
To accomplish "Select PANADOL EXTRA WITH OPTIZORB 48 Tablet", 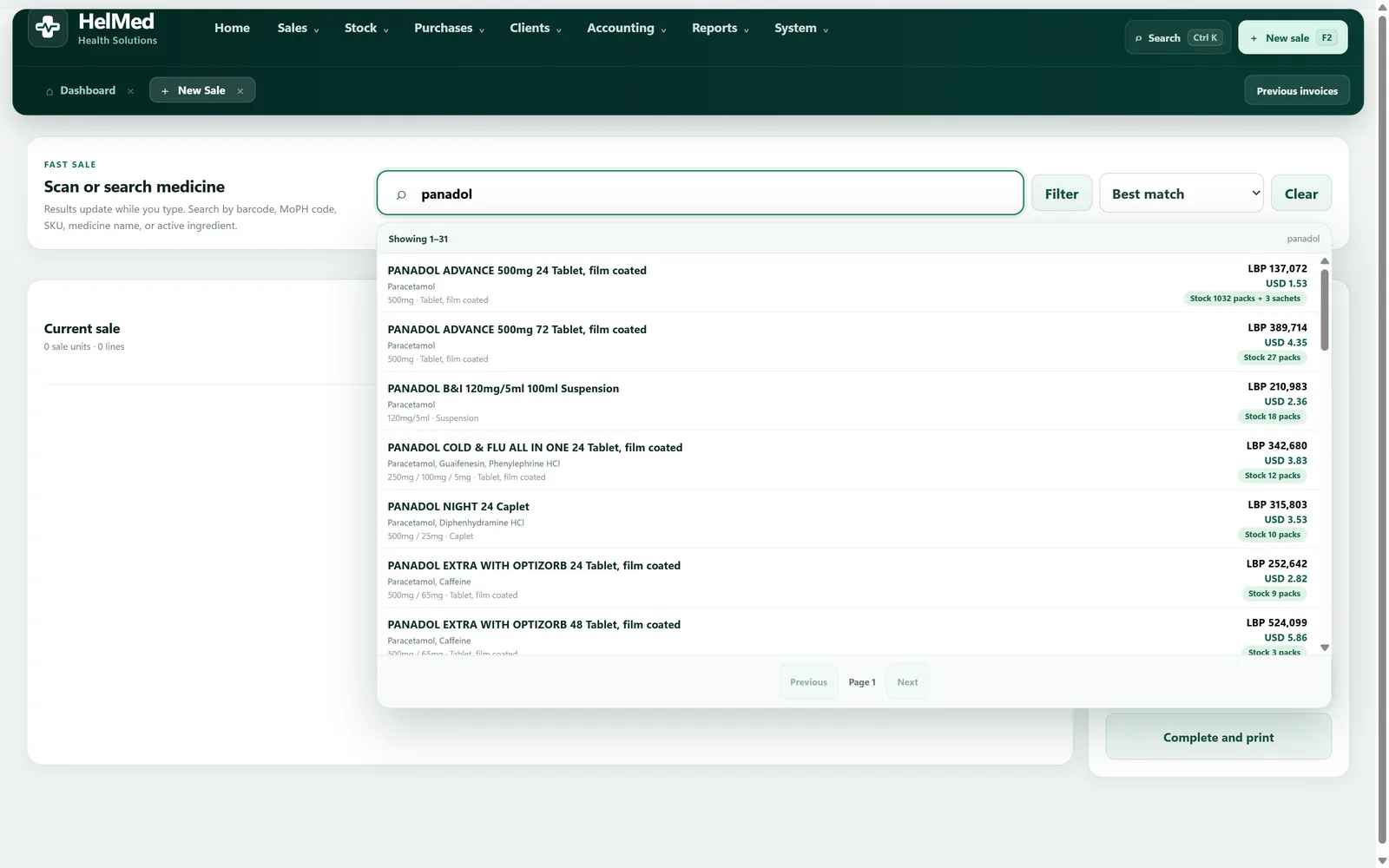I will click(x=847, y=632).
